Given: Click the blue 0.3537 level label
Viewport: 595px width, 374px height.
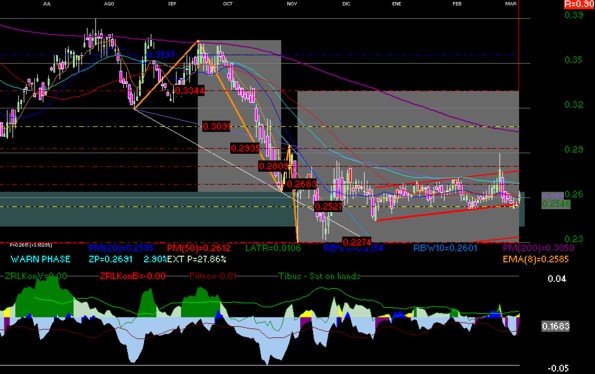Looking at the screenshot, I should (x=161, y=55).
